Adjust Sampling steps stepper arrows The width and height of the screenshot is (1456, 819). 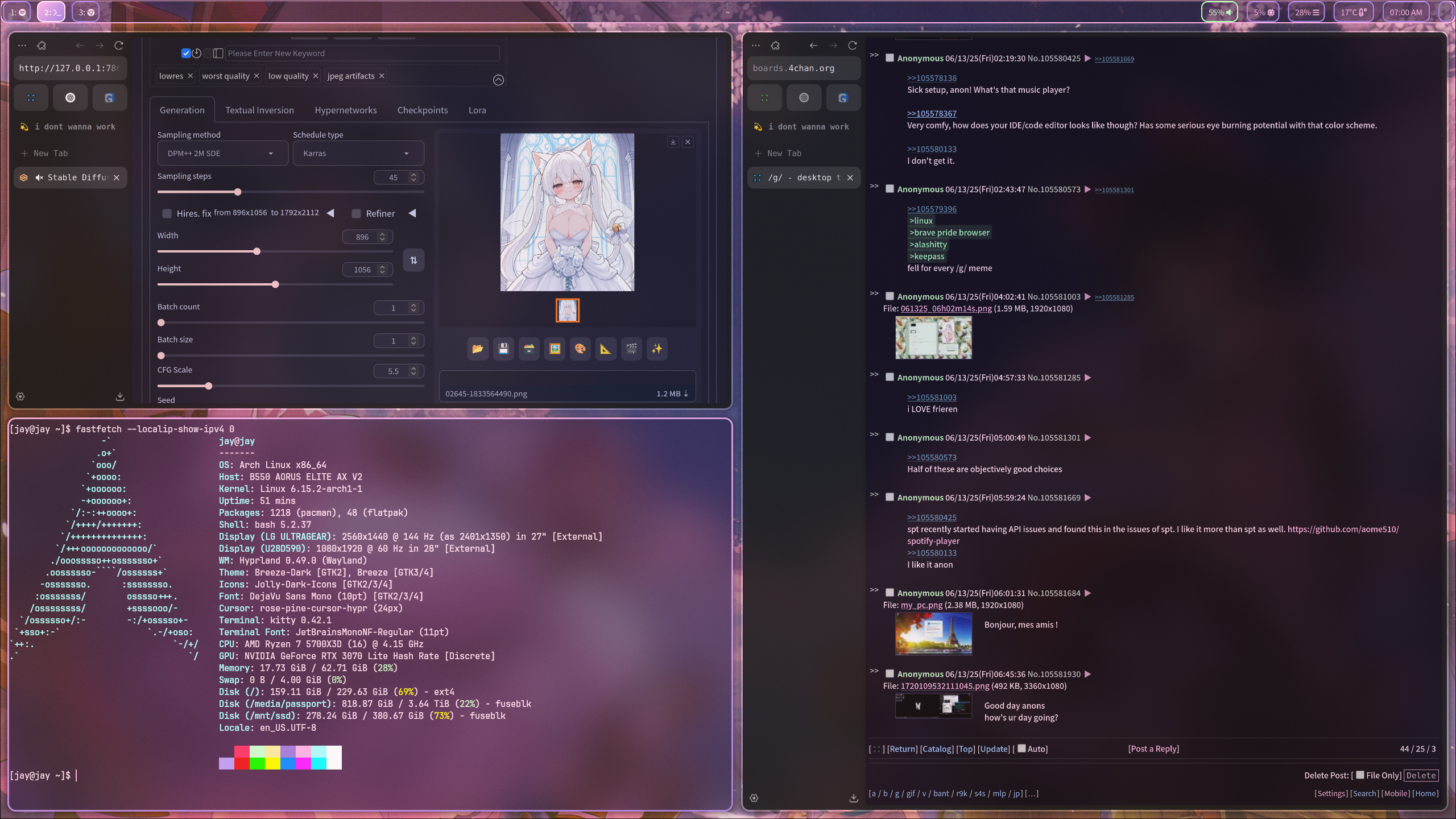pos(413,177)
